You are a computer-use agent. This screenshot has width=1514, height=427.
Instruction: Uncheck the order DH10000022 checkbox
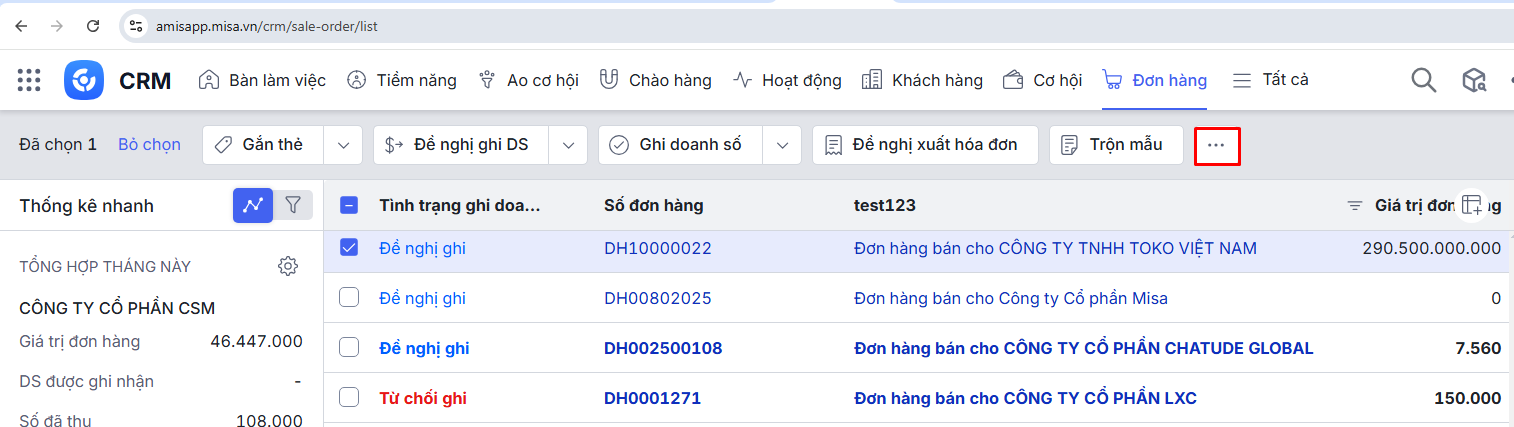349,248
